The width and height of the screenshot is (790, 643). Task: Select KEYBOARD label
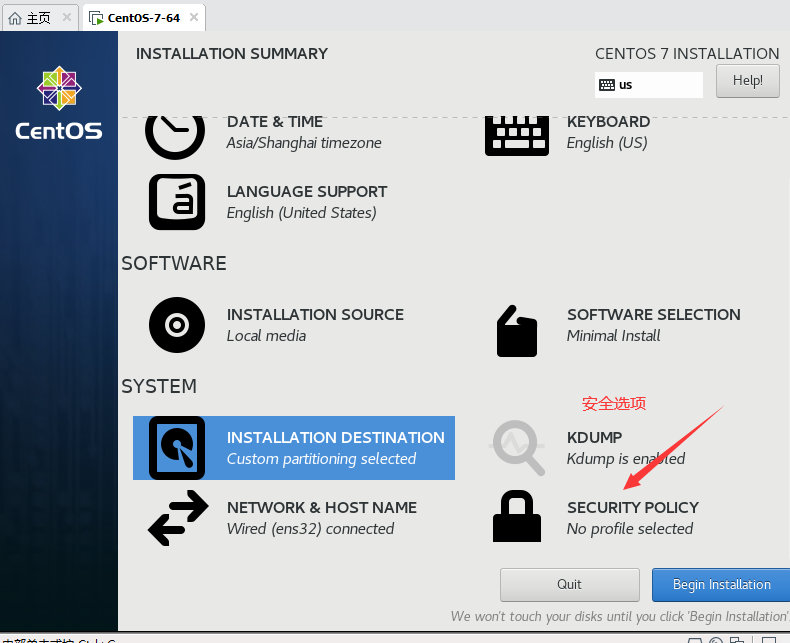pos(608,122)
